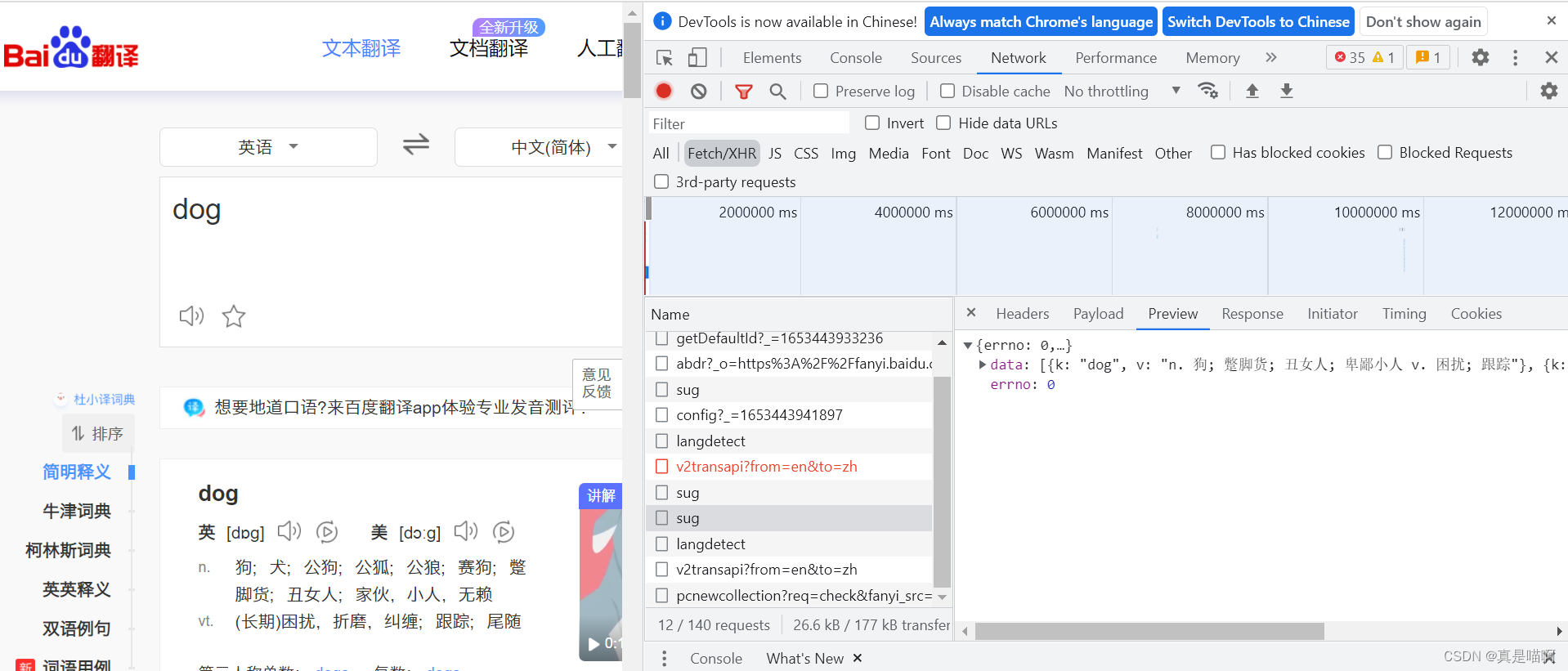Click the network Filter input field

(748, 123)
